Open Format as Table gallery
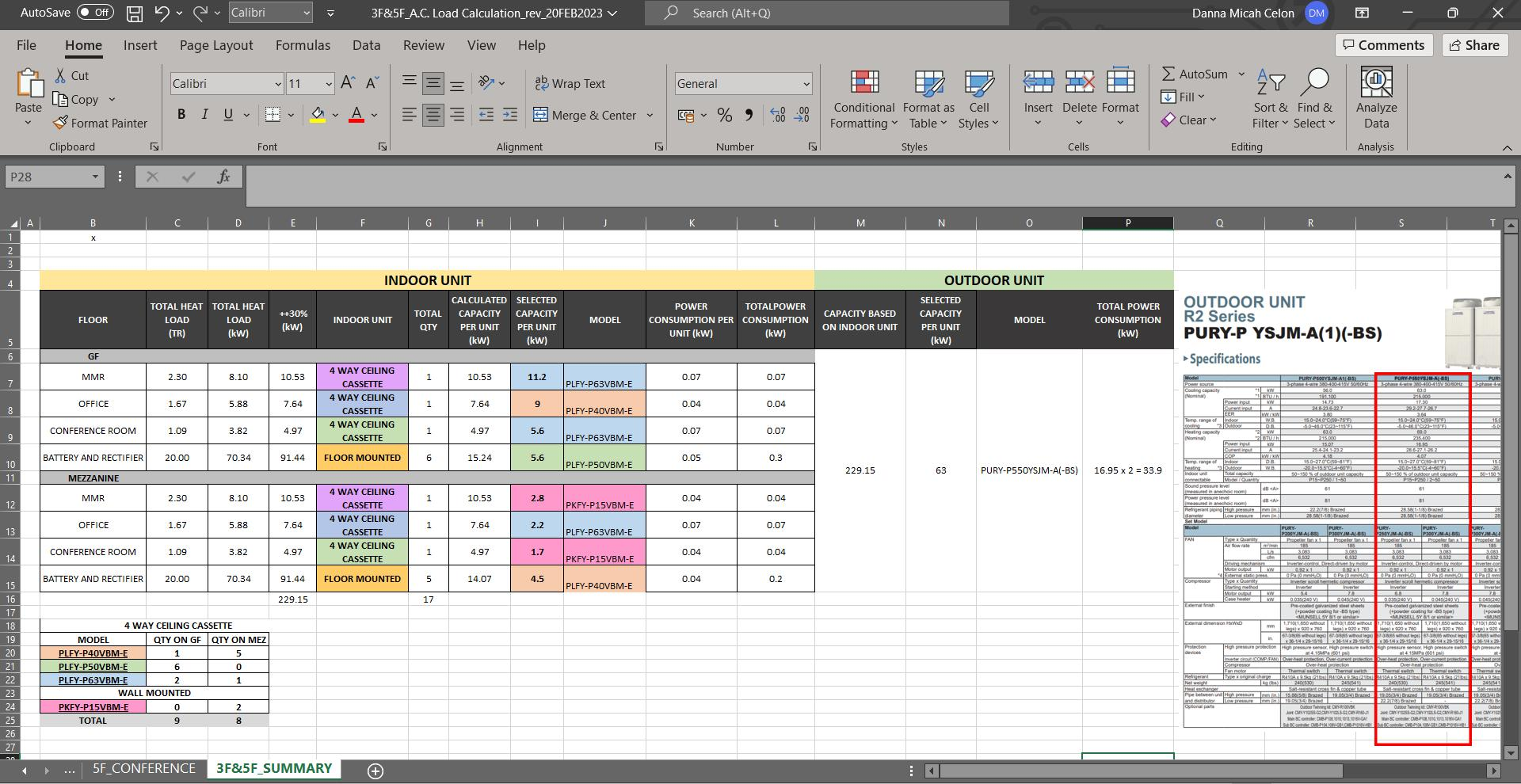1521x784 pixels. [928, 100]
